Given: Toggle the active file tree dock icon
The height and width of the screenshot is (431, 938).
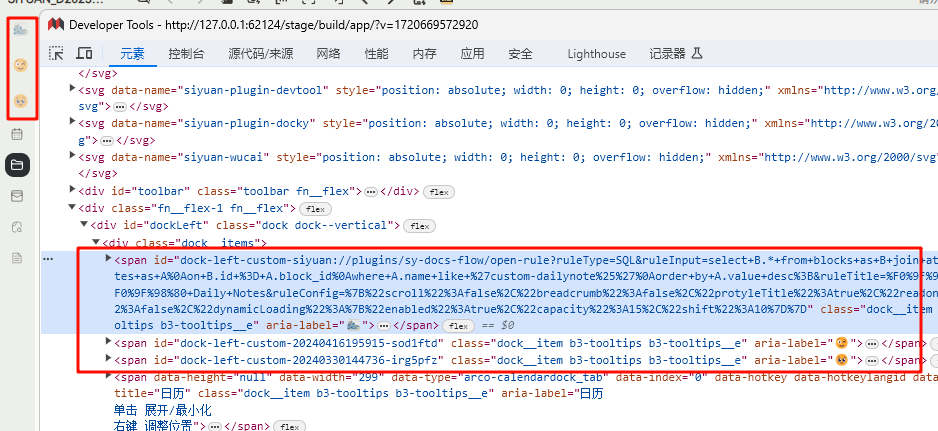Looking at the screenshot, I should point(17,165).
